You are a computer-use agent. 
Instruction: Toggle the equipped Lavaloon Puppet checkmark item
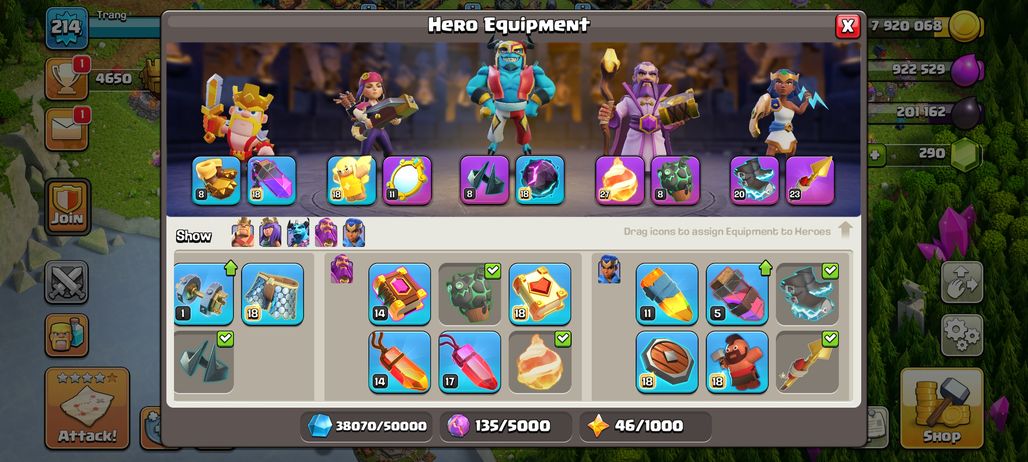pos(469,294)
